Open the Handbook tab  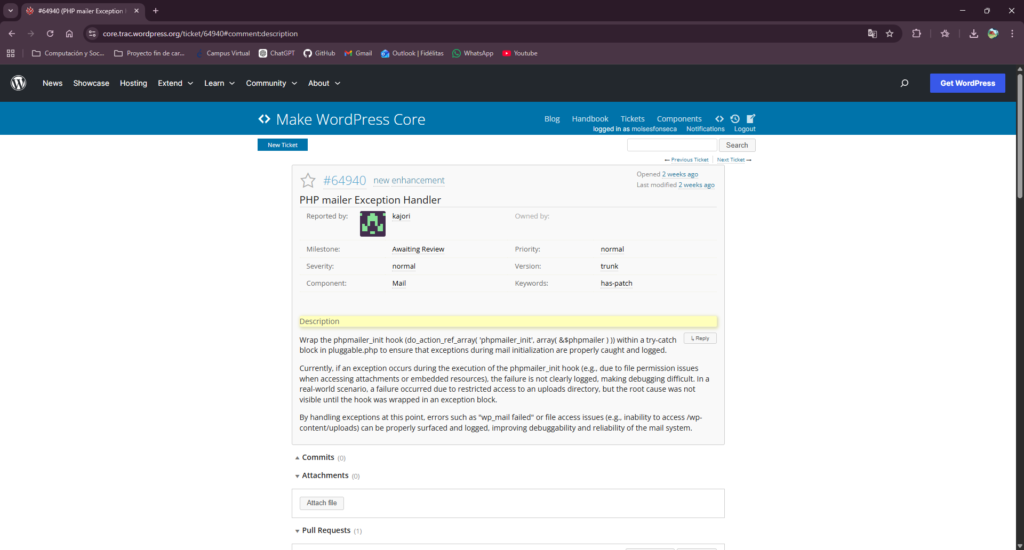(x=590, y=119)
